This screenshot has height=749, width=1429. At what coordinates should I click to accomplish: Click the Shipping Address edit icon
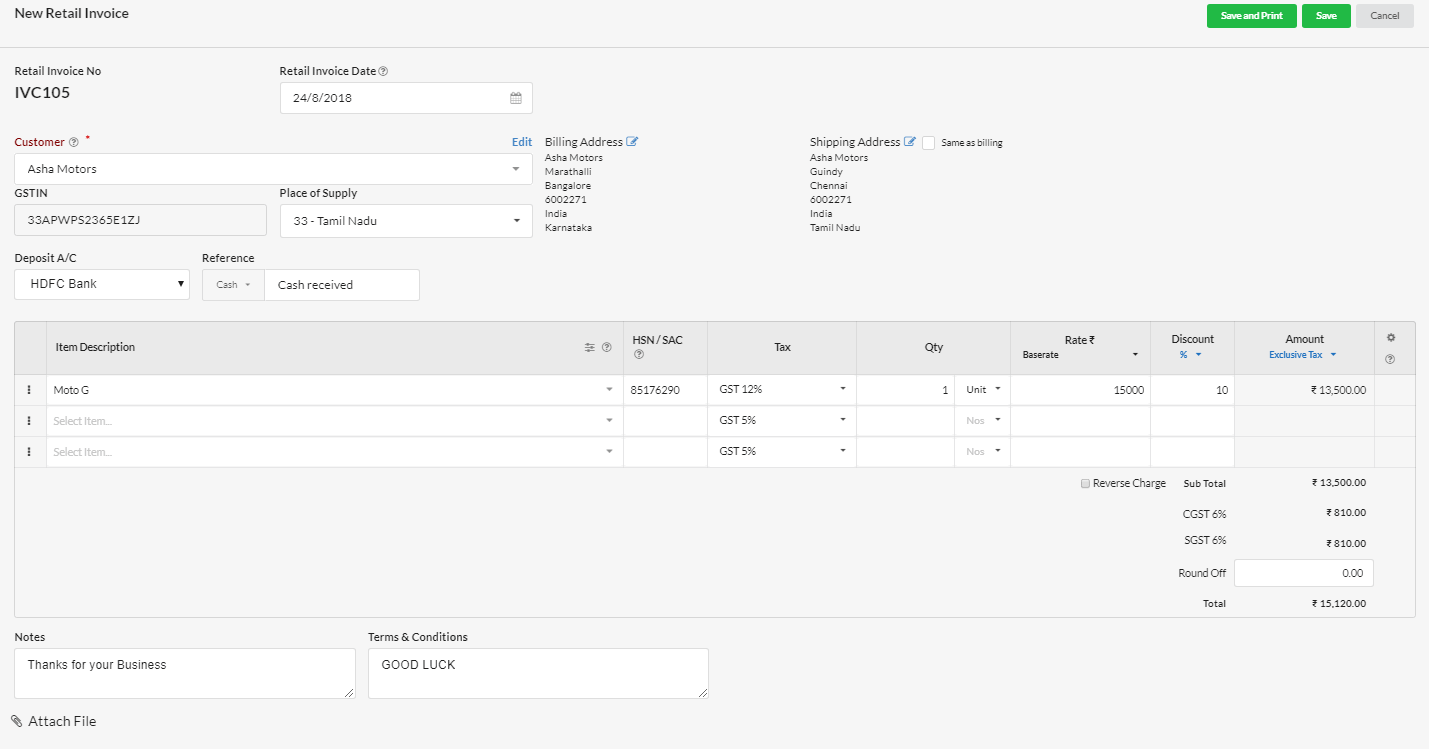(x=910, y=142)
